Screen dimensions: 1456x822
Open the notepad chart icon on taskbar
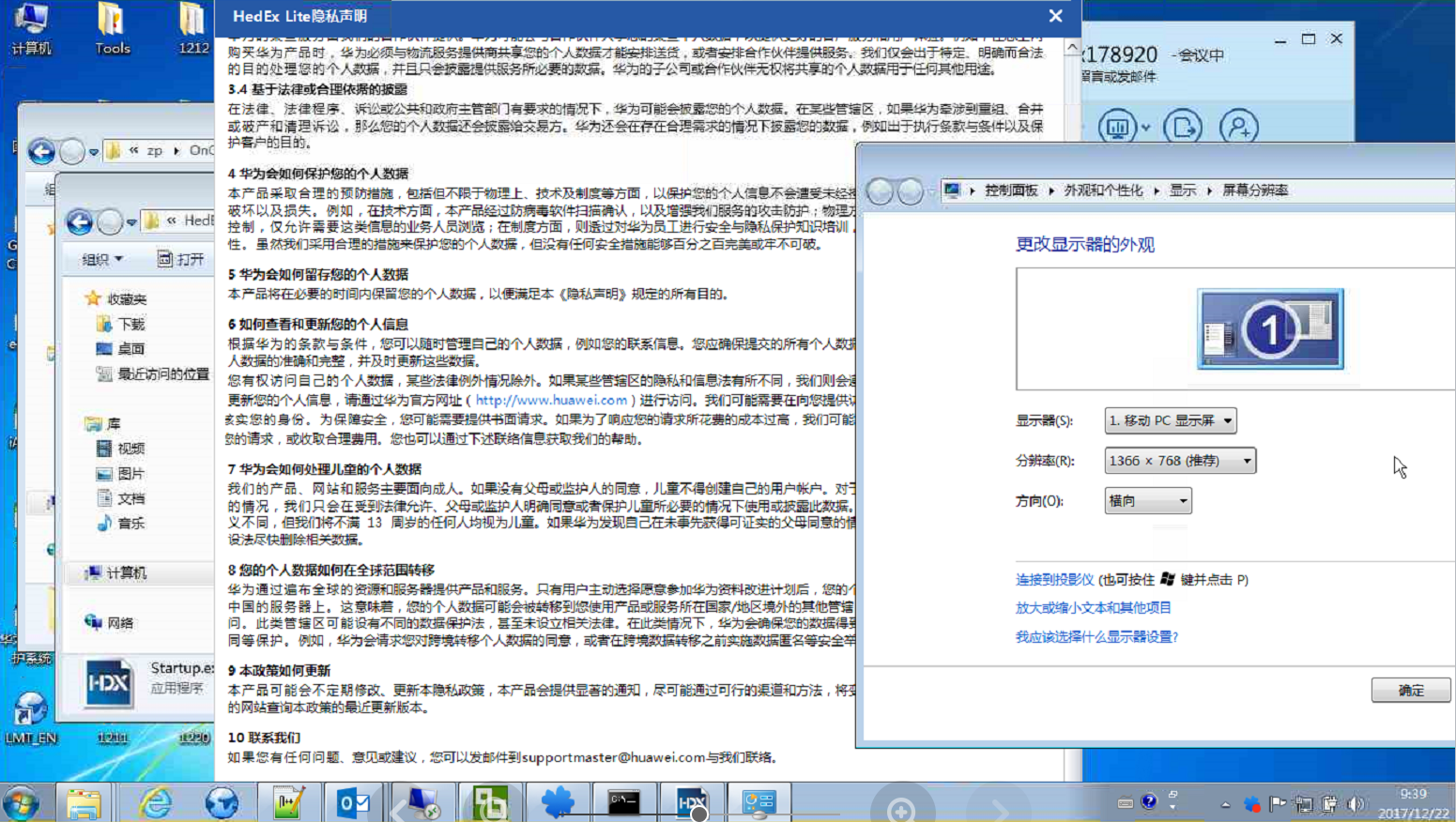288,803
